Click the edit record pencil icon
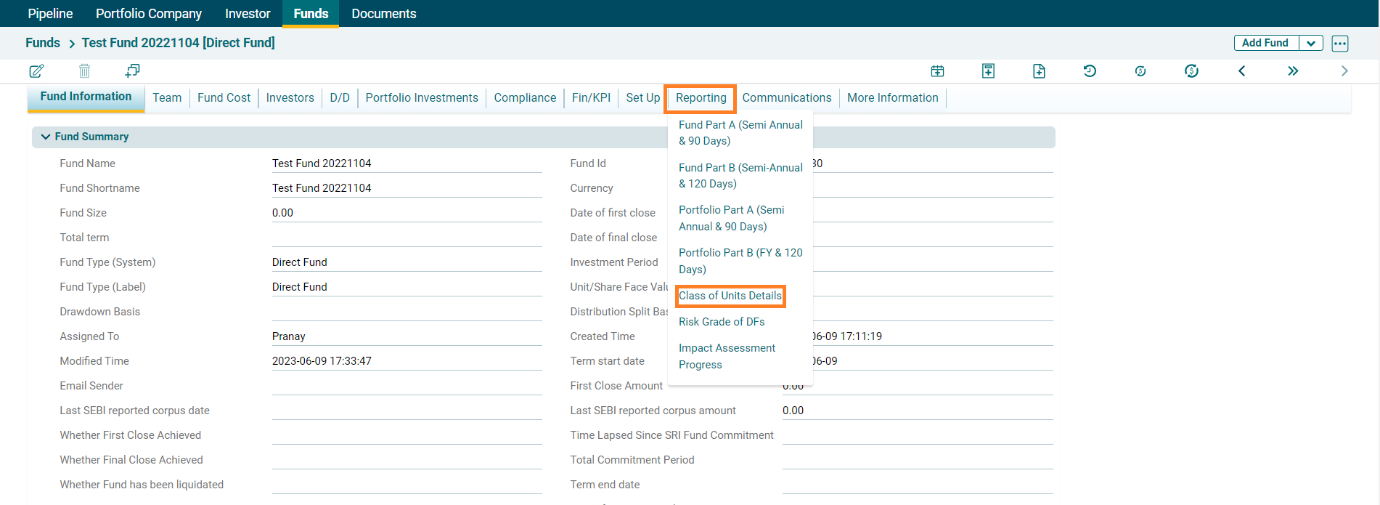This screenshot has height=505, width=1380. (x=37, y=71)
